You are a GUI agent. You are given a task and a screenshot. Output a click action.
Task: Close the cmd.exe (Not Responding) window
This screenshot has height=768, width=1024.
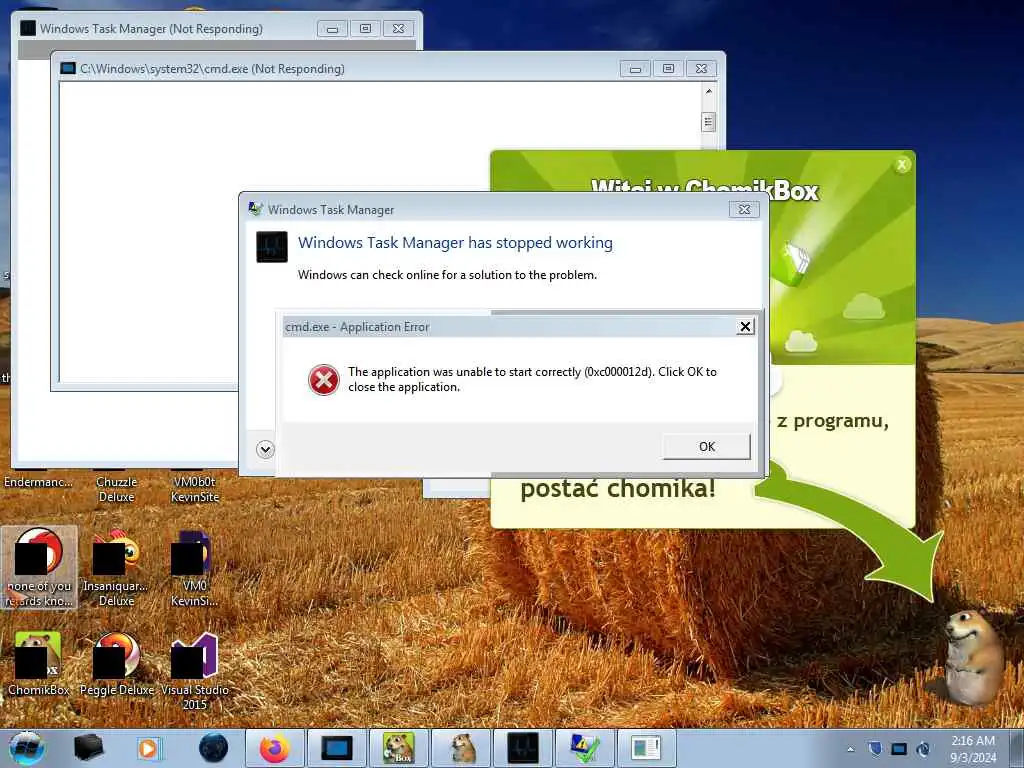(x=701, y=69)
